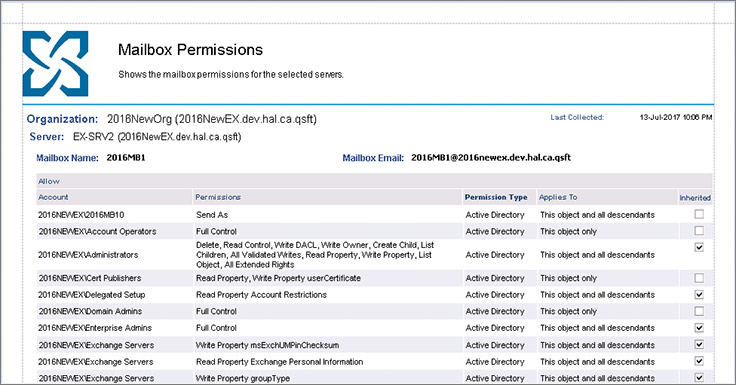736x385 pixels.
Task: Click the Allow section label
Action: tap(49, 181)
